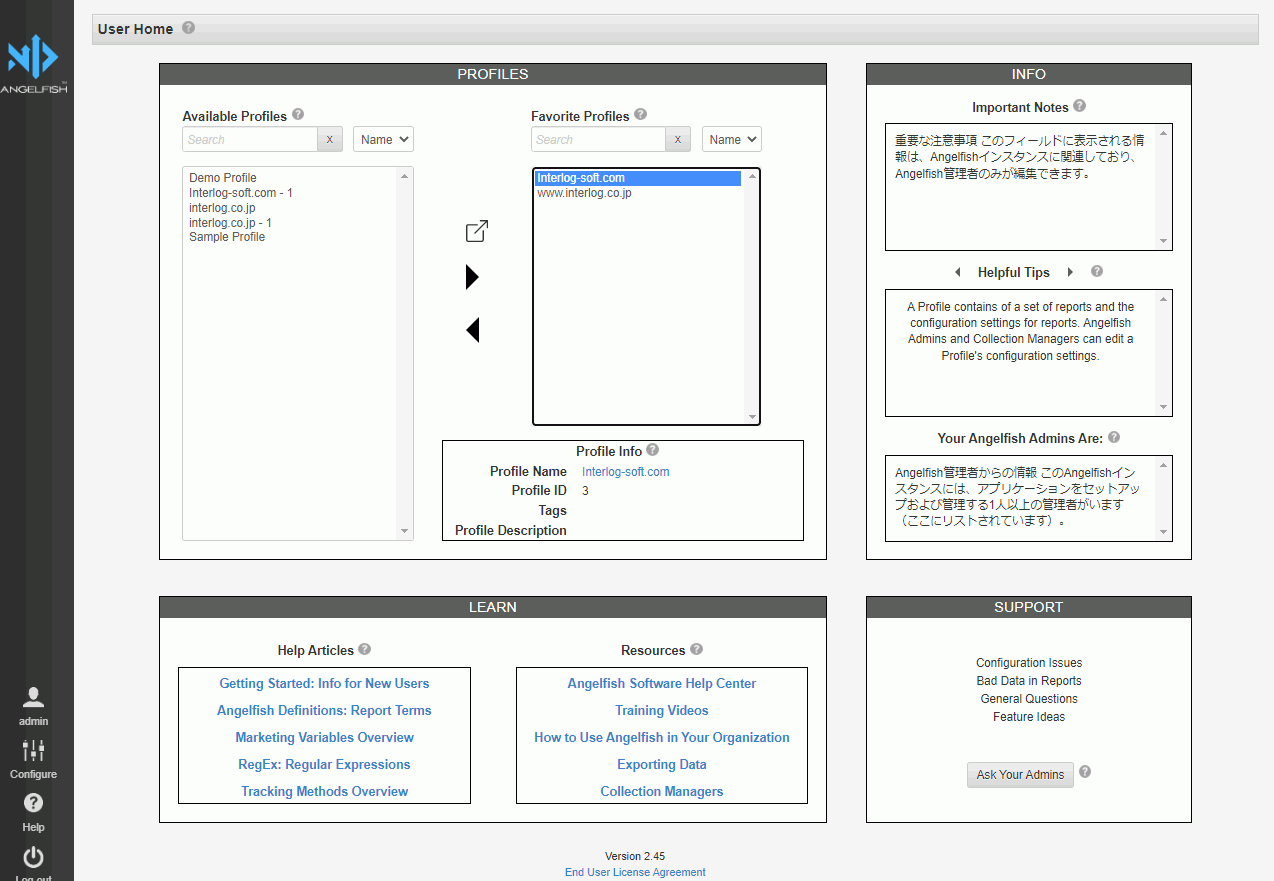The image size is (1274, 881).
Task: Click the Favorite Profiles list scrollbar
Action: click(752, 296)
